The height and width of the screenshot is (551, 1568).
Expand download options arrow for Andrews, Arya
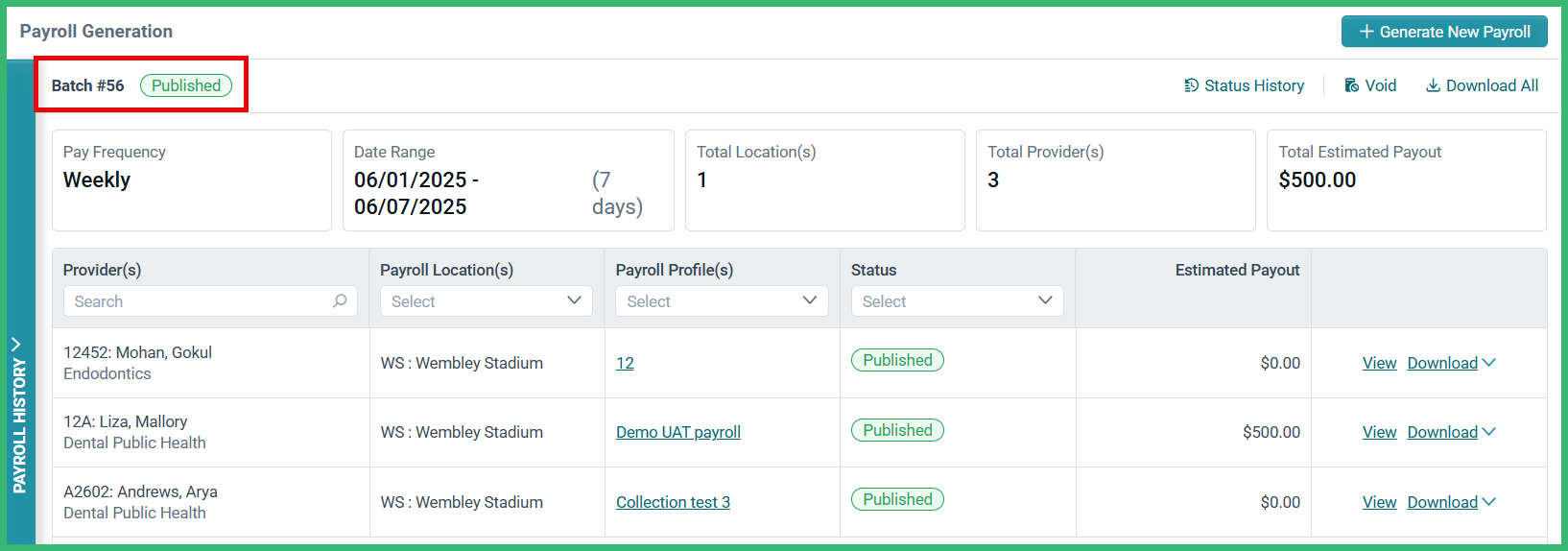coord(1489,502)
